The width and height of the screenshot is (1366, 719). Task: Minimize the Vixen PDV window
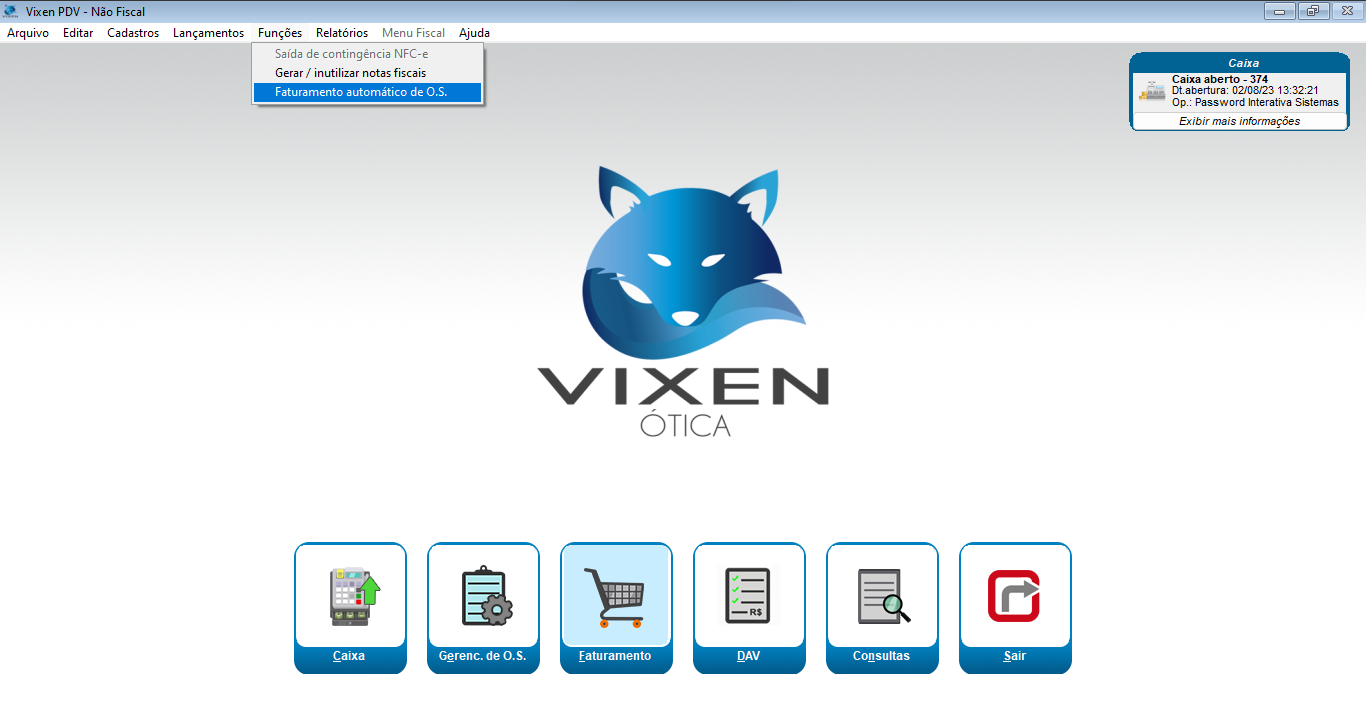[x=1279, y=12]
